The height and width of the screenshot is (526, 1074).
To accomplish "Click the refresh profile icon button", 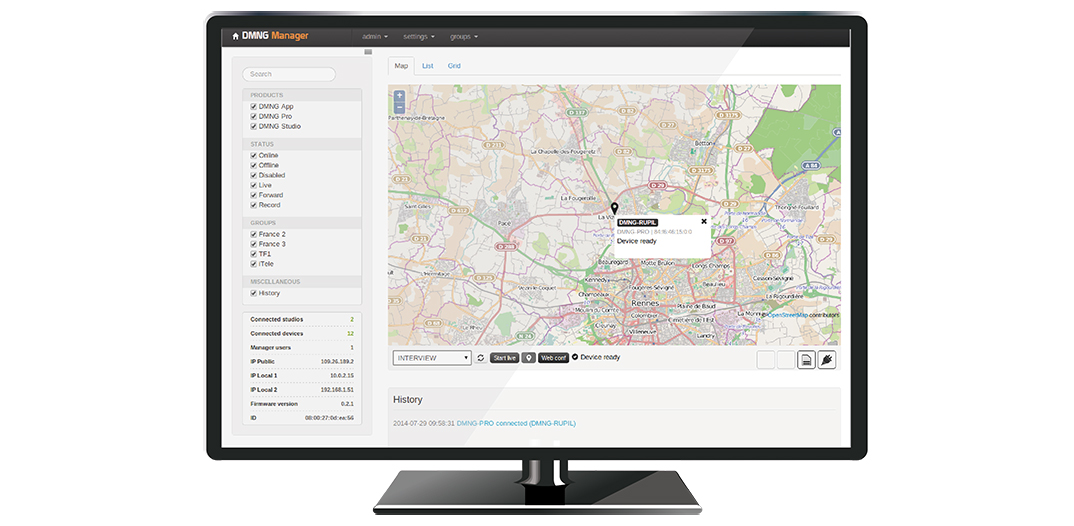I will pos(481,358).
